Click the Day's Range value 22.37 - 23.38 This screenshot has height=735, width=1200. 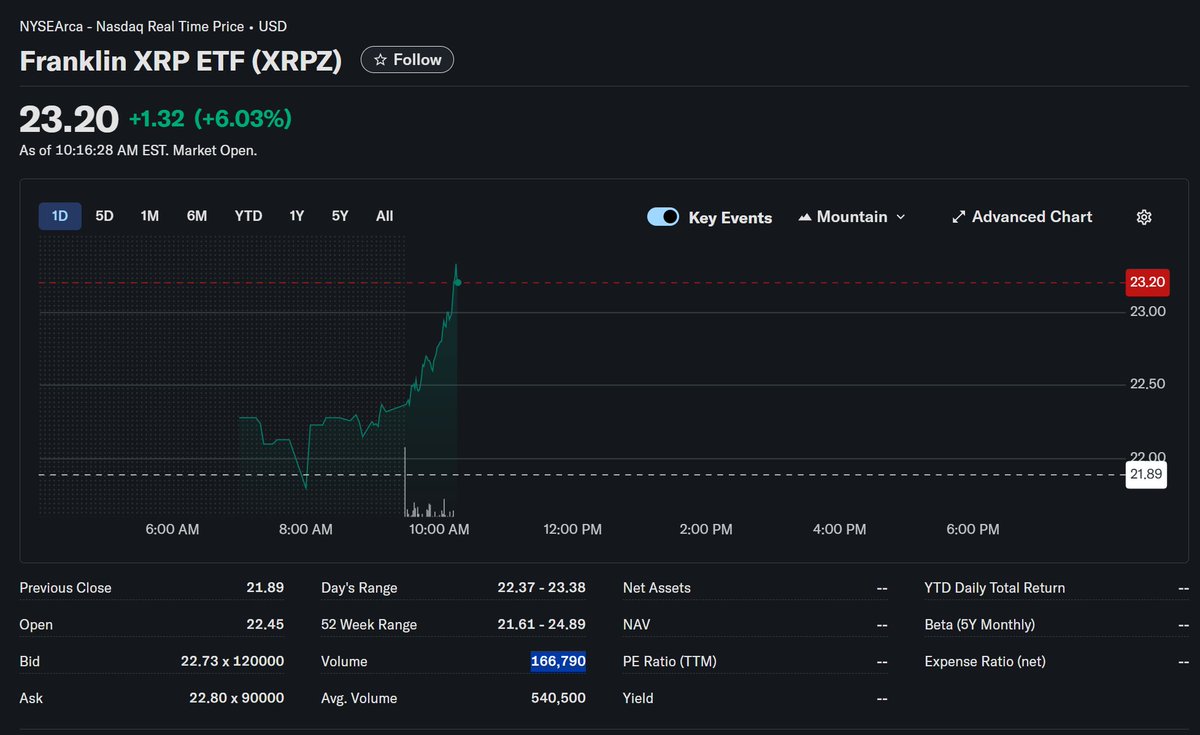[541, 588]
